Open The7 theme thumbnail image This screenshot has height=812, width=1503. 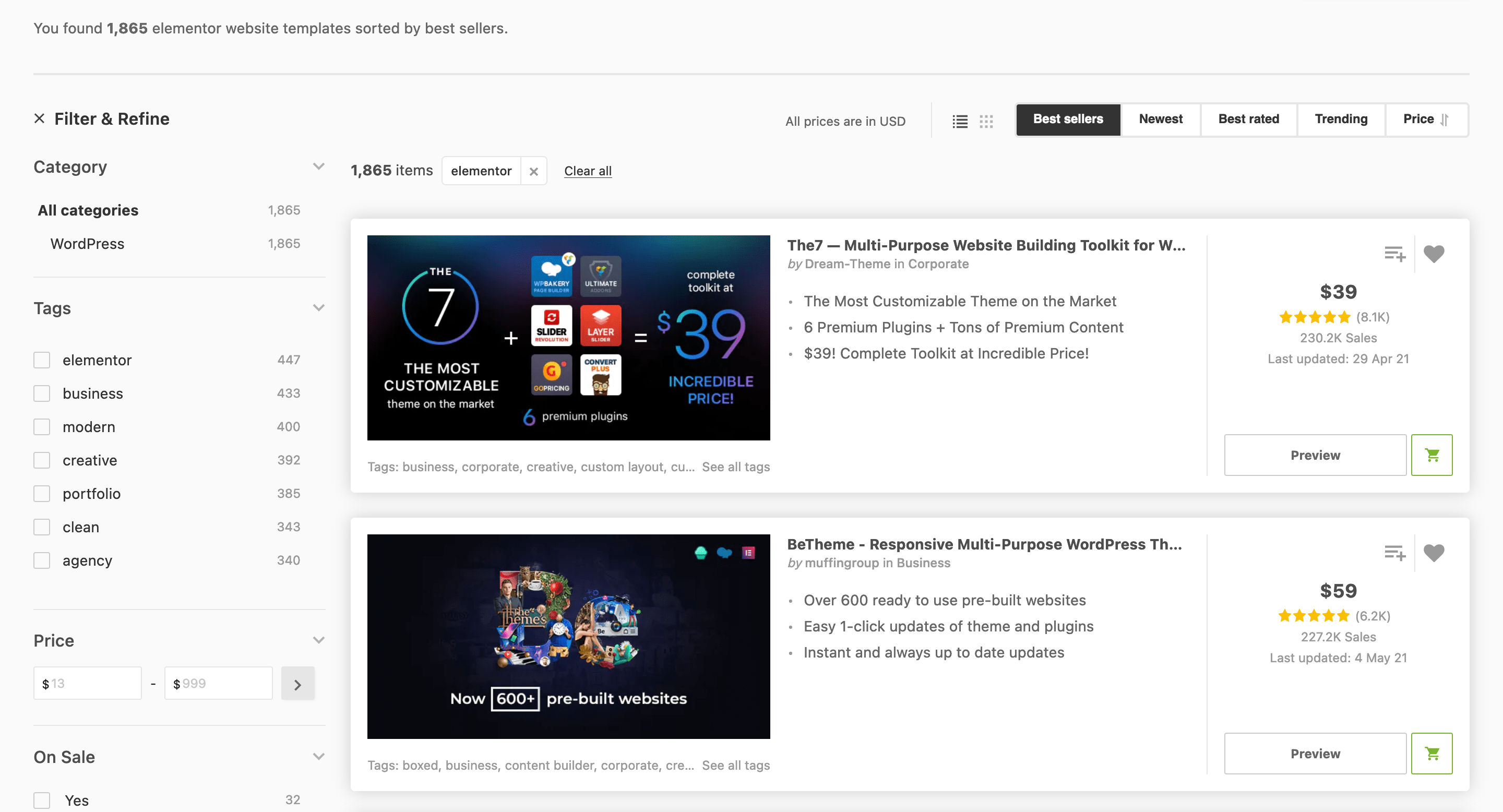pyautogui.click(x=568, y=338)
